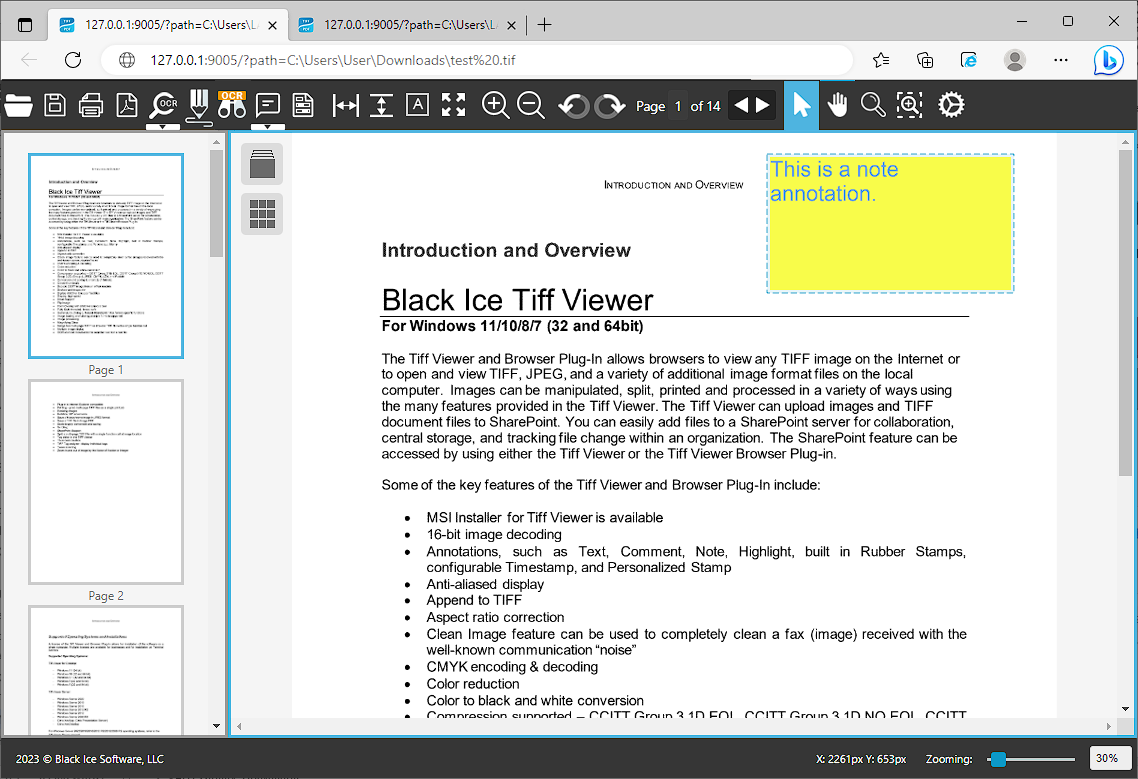Zoom out with the minus magnifier
The height and width of the screenshot is (779, 1138).
click(x=531, y=105)
